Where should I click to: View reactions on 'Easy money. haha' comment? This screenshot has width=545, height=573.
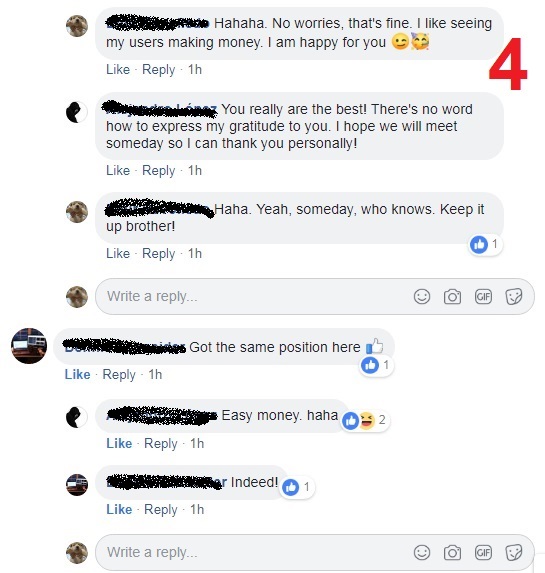(364, 420)
